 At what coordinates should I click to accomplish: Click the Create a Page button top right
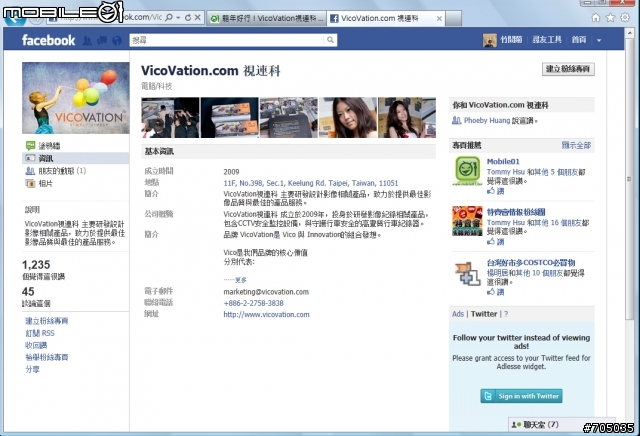click(x=568, y=69)
